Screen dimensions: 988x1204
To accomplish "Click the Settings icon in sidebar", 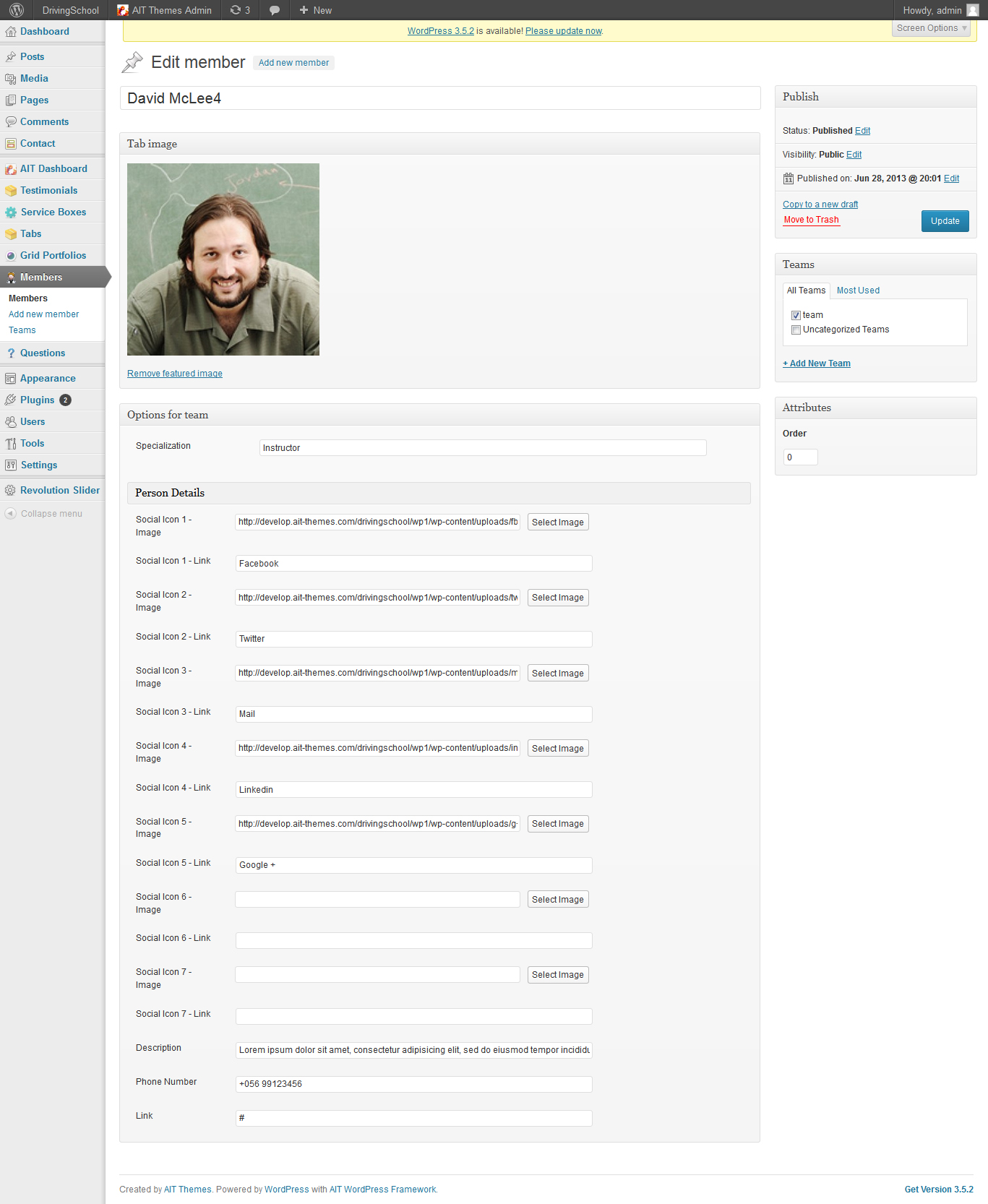I will [x=11, y=465].
